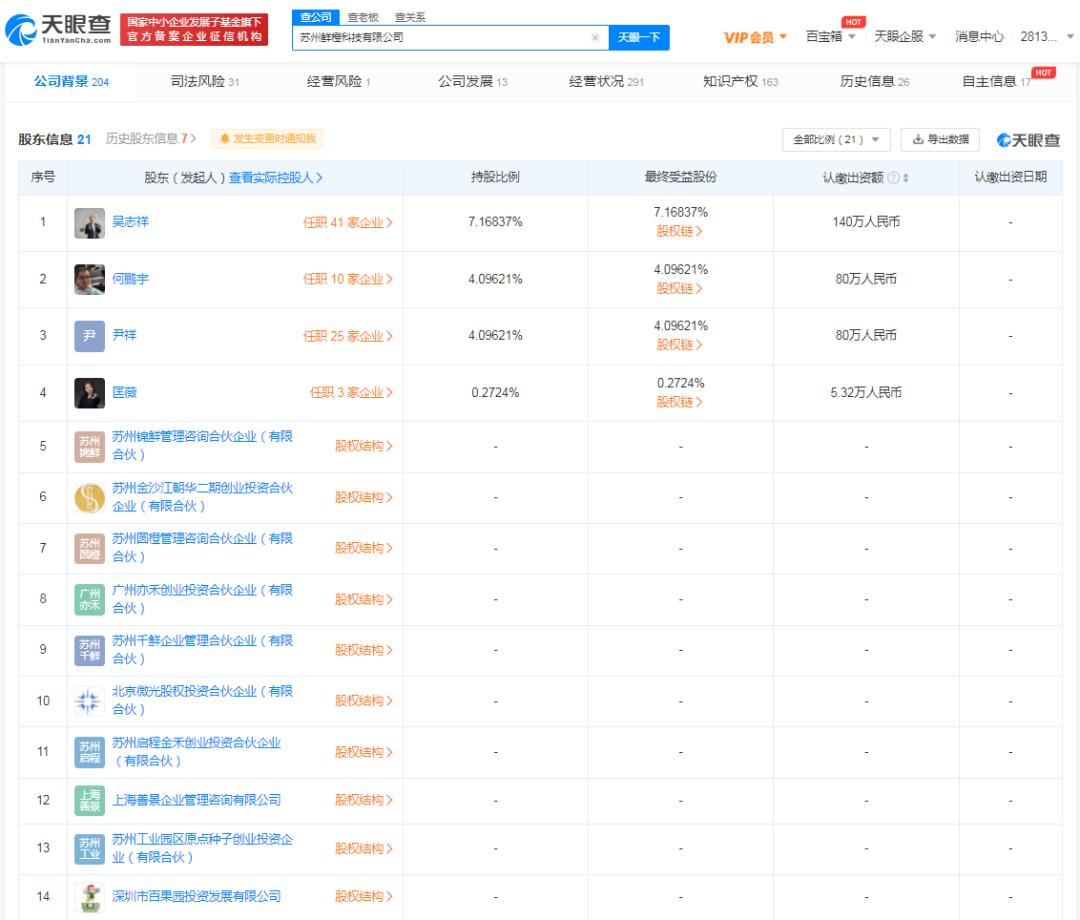
Task: Enable 发生变更时通知我 change notification
Action: click(x=267, y=139)
